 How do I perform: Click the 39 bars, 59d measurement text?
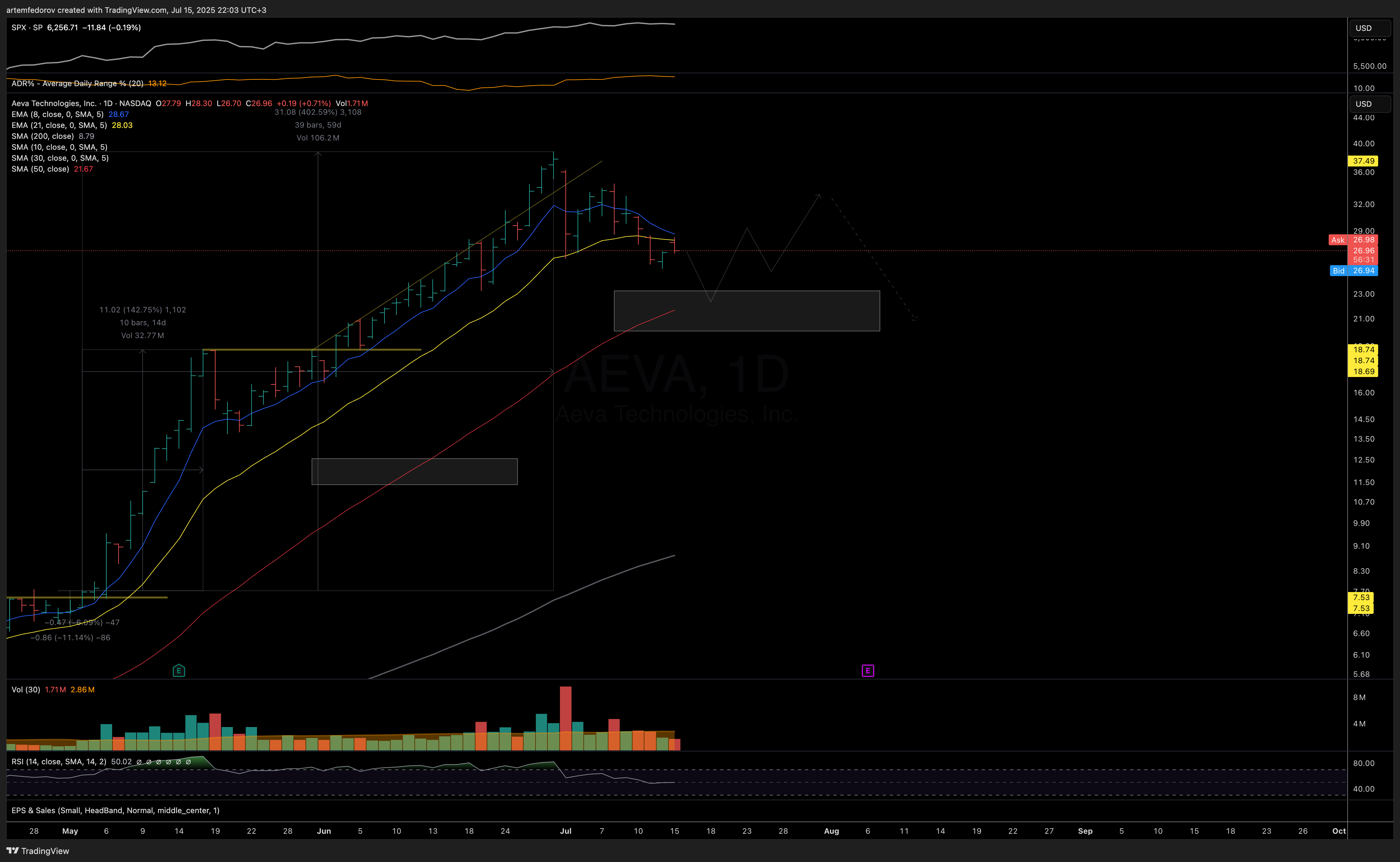(x=318, y=125)
